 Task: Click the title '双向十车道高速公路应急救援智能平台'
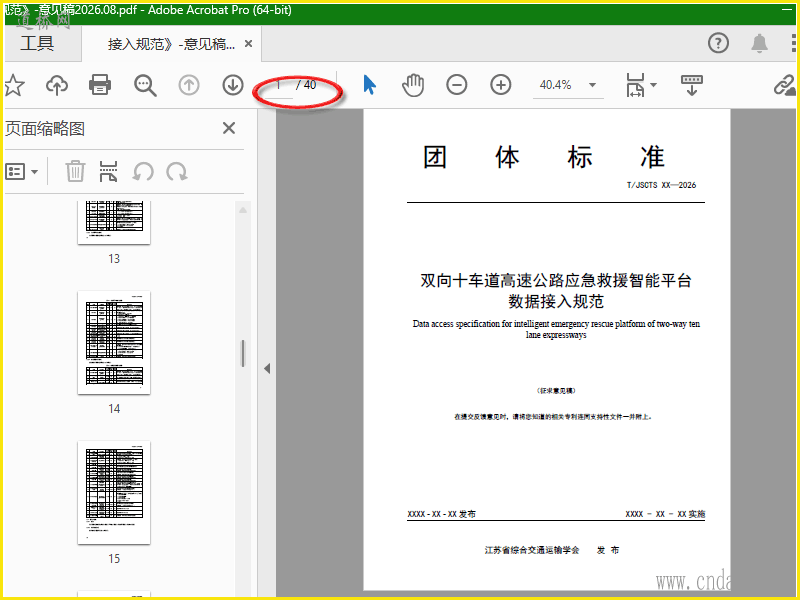(x=556, y=280)
